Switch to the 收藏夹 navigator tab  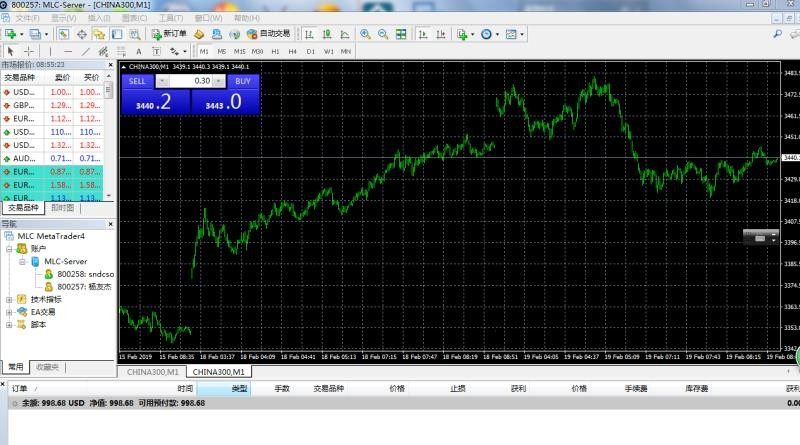click(47, 367)
